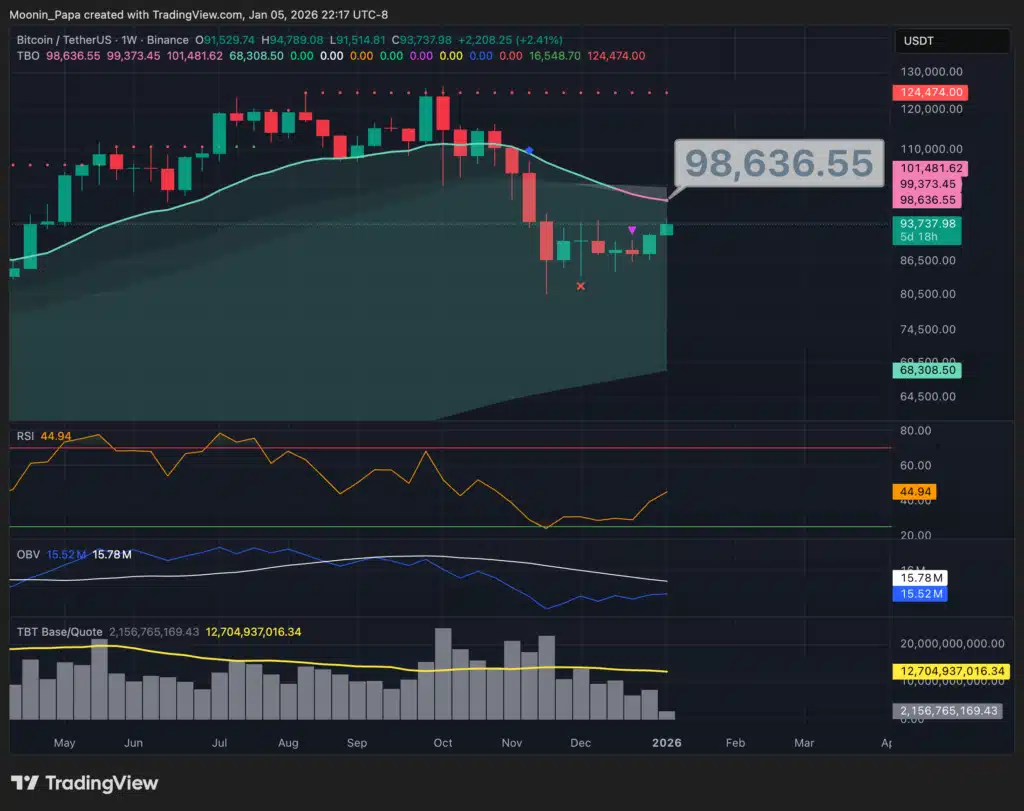
Task: Click the blue 15.52M OBV axis label
Action: click(x=918, y=594)
